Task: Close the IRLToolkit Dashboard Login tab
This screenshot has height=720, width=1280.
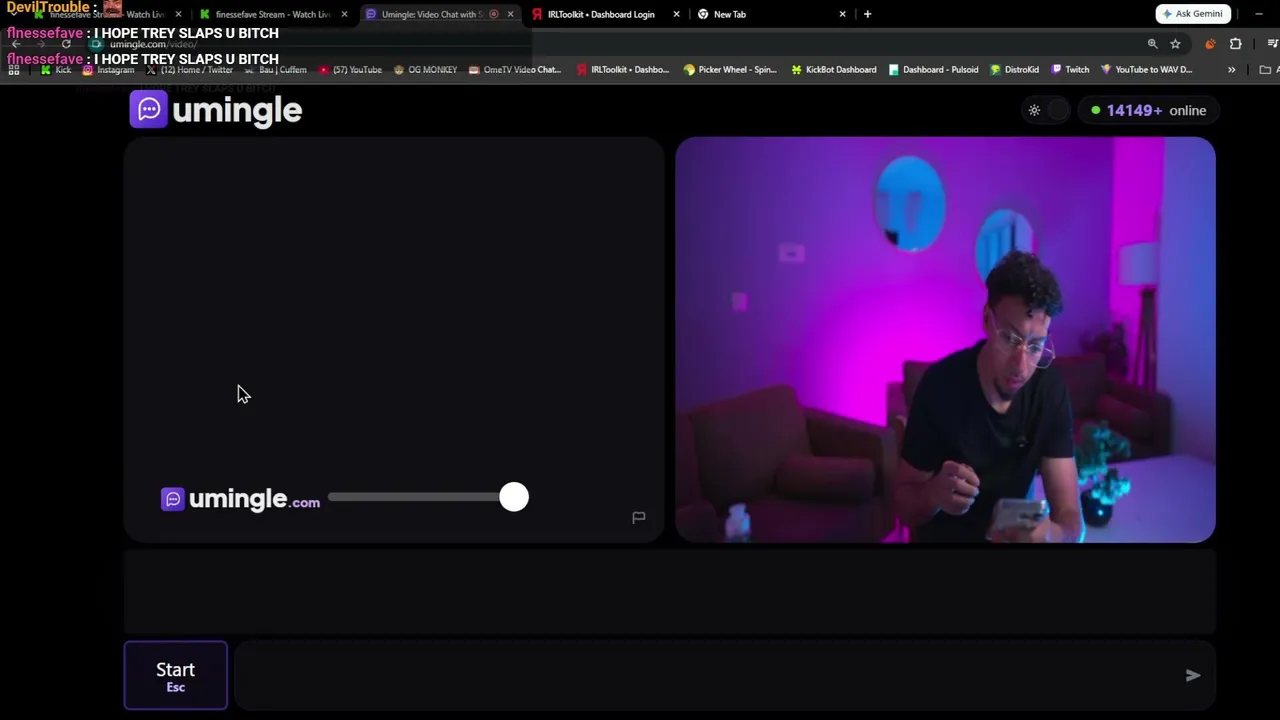Action: pos(676,14)
